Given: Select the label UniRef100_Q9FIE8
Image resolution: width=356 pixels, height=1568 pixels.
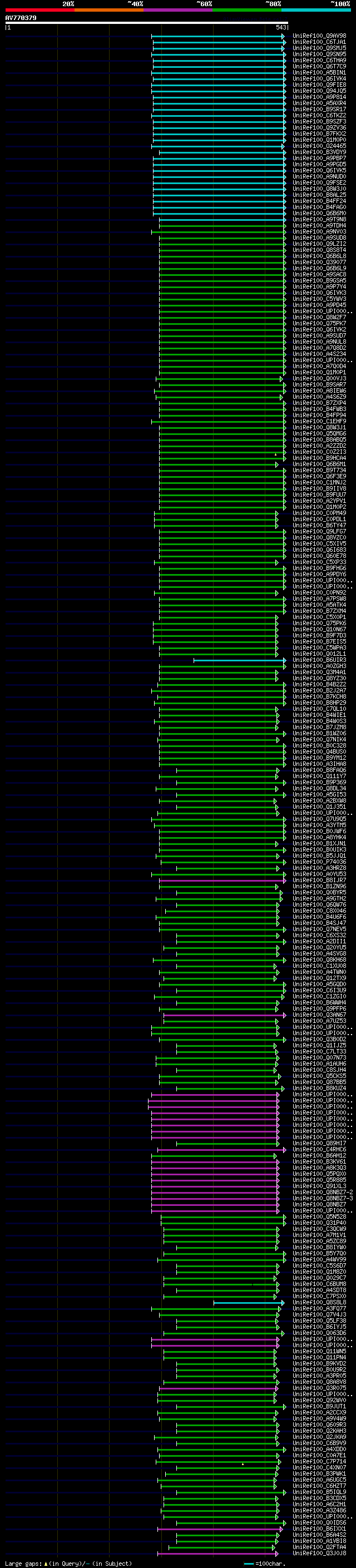Looking at the screenshot, I should point(319,85).
